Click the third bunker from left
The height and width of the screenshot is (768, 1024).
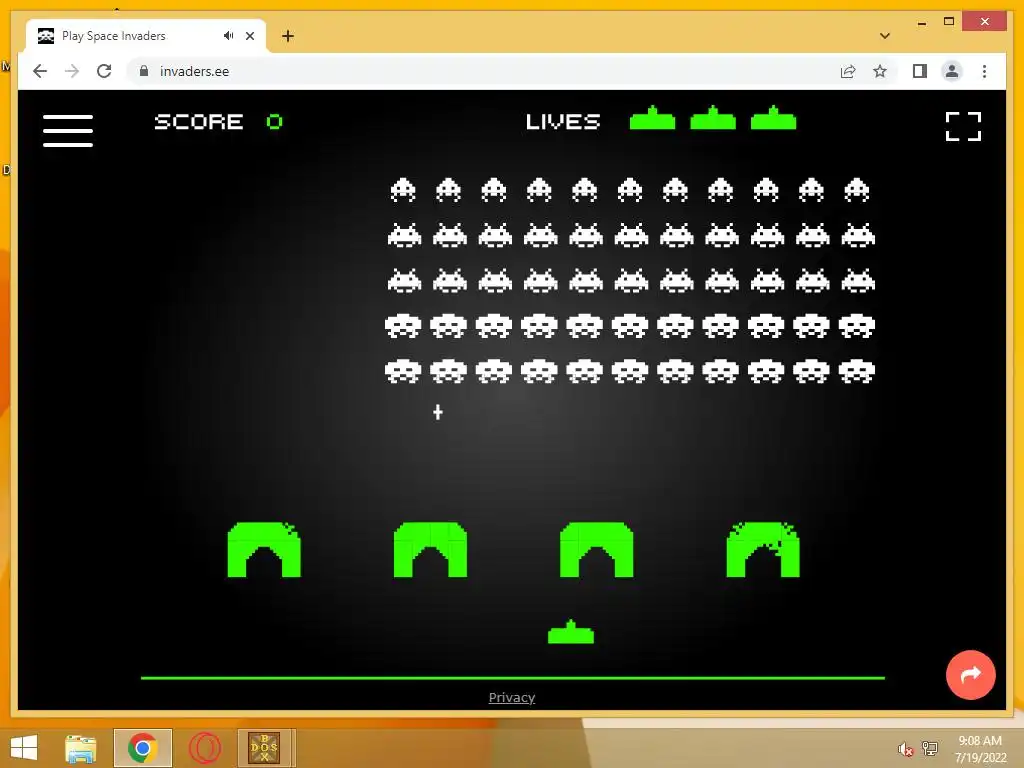pyautogui.click(x=596, y=549)
